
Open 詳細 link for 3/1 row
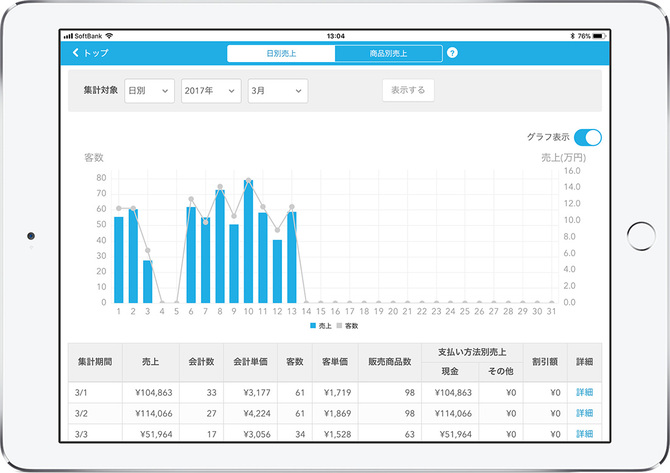point(584,392)
